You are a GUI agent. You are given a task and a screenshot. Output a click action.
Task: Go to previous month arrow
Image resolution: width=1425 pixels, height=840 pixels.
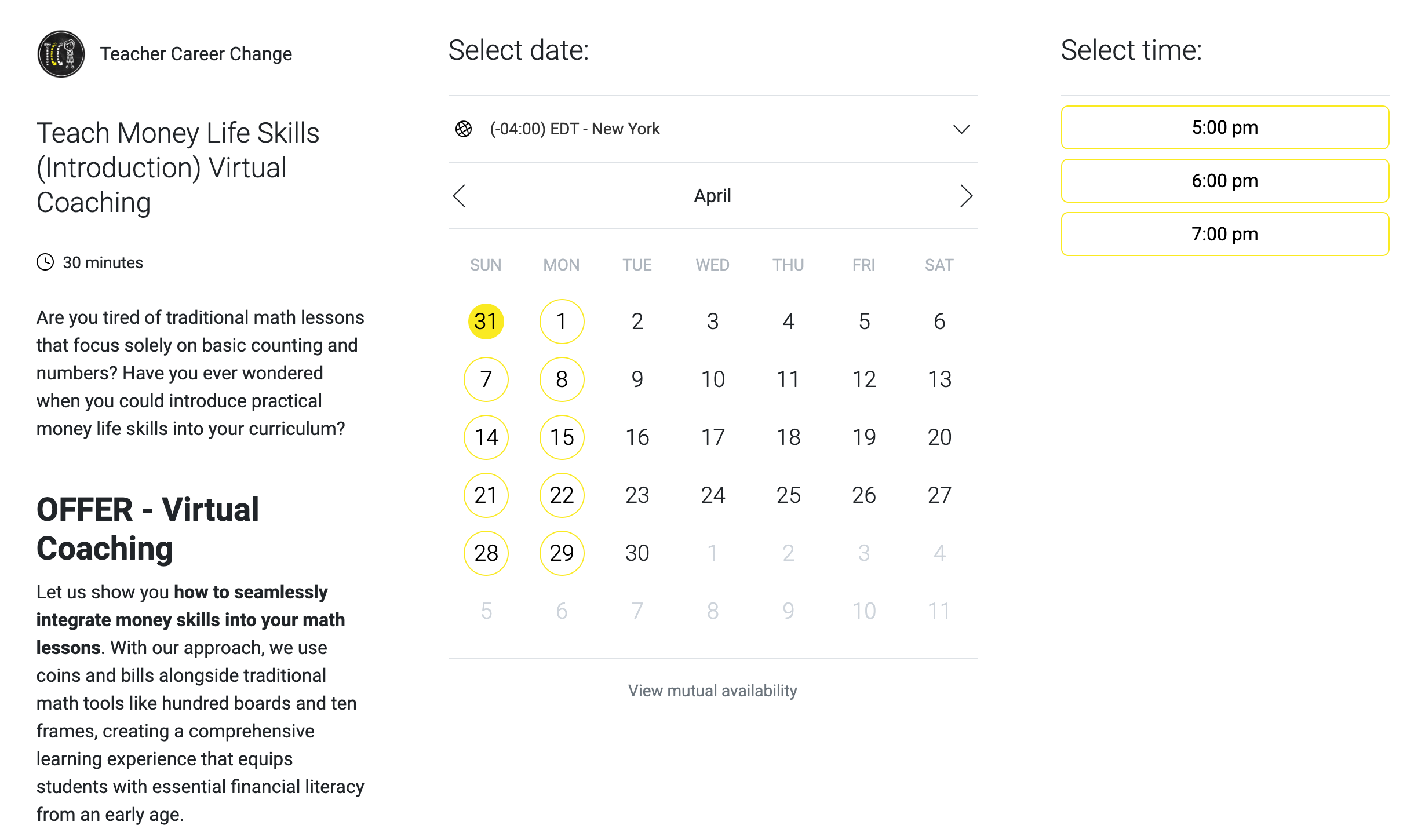[459, 196]
